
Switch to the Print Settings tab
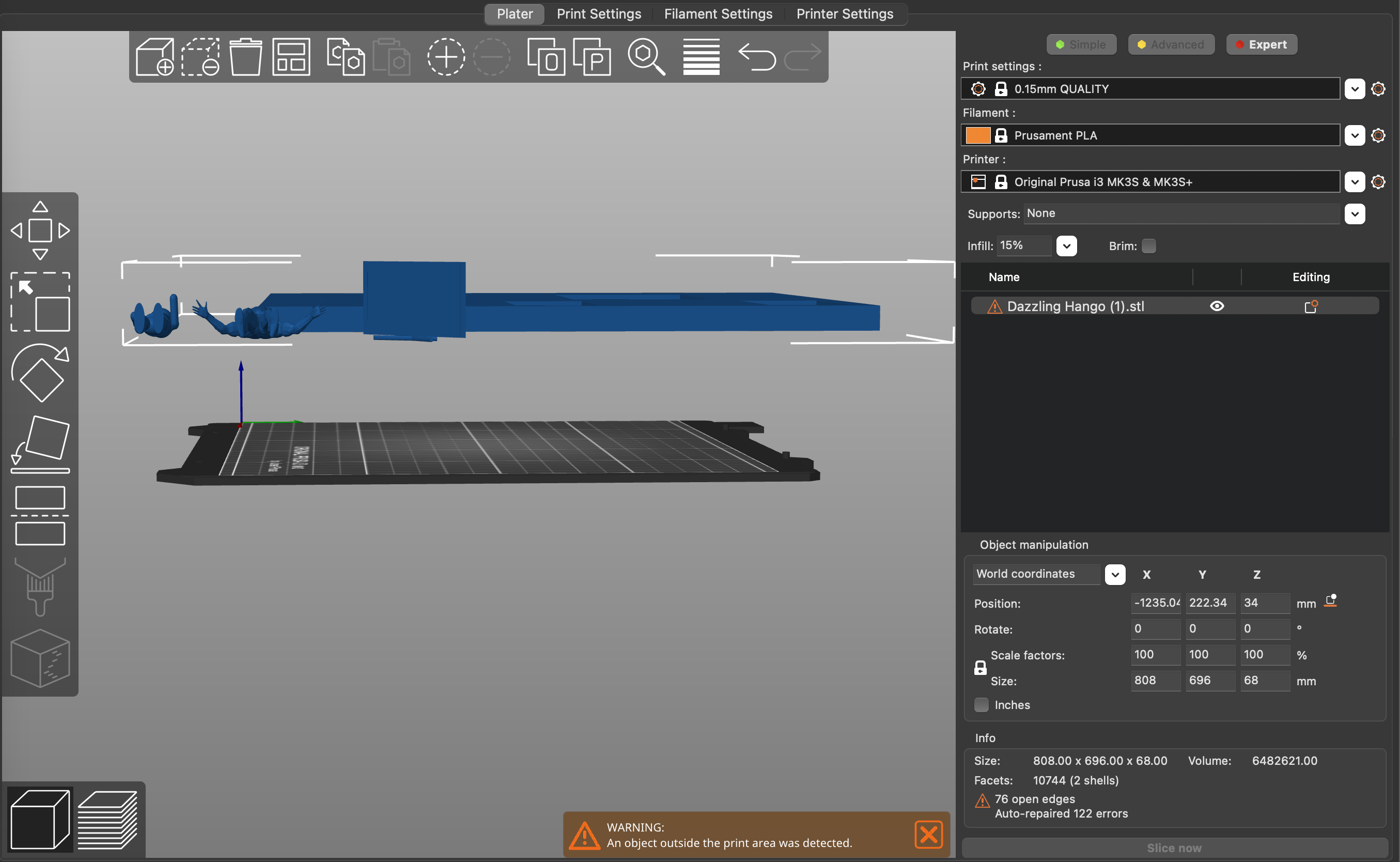click(598, 13)
